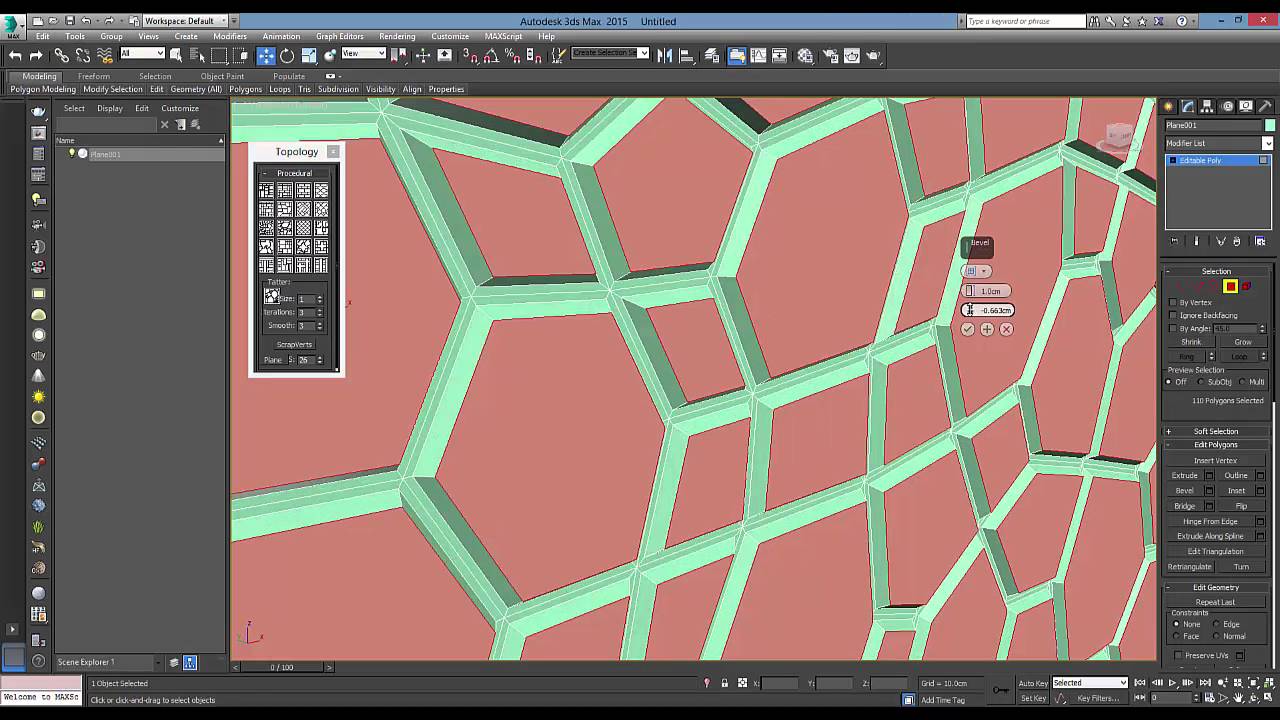The image size is (1280, 720).
Task: Collapse the Edit Geometry rollout
Action: [1216, 587]
